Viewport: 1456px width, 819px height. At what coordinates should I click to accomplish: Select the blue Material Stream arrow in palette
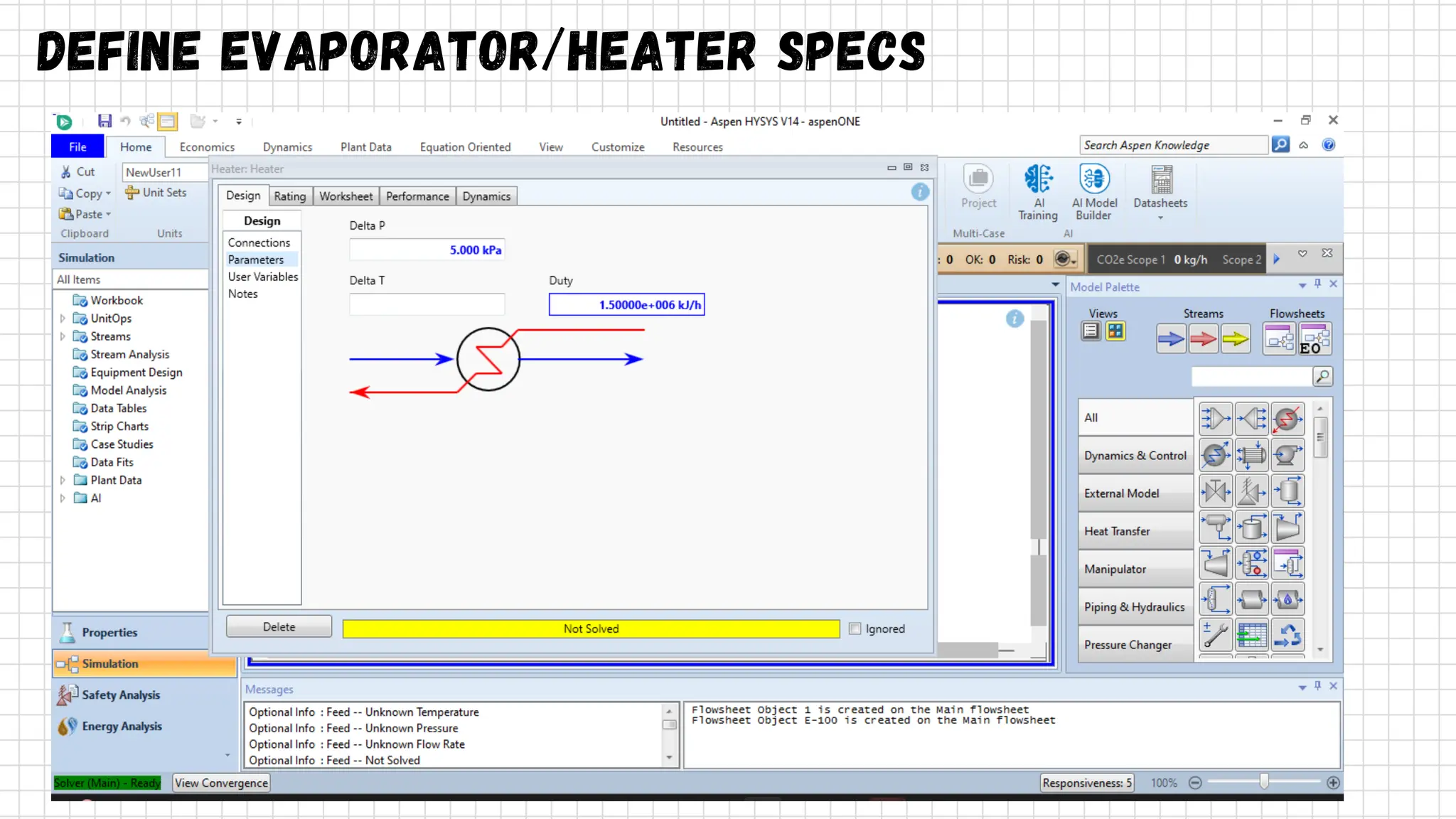(x=1170, y=339)
